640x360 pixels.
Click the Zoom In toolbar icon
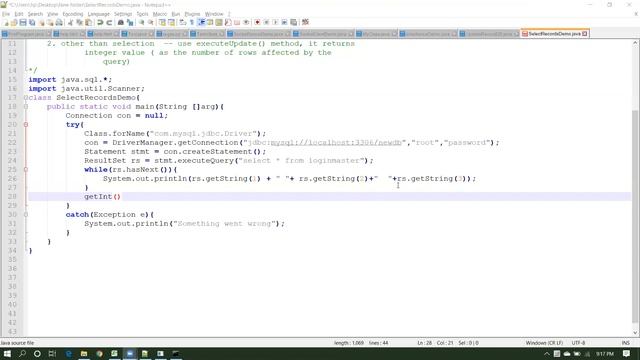[x=141, y=22]
